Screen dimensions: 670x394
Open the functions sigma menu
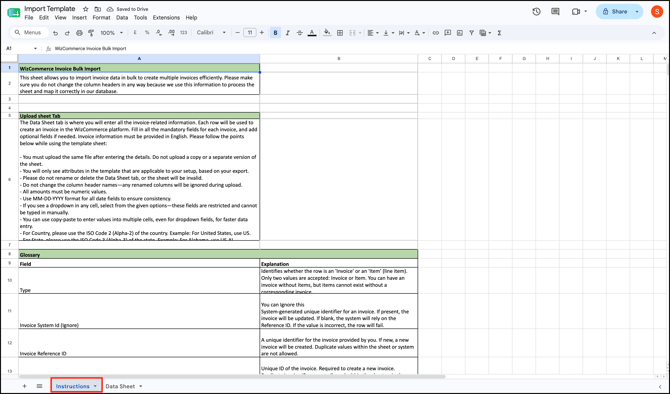(499, 33)
